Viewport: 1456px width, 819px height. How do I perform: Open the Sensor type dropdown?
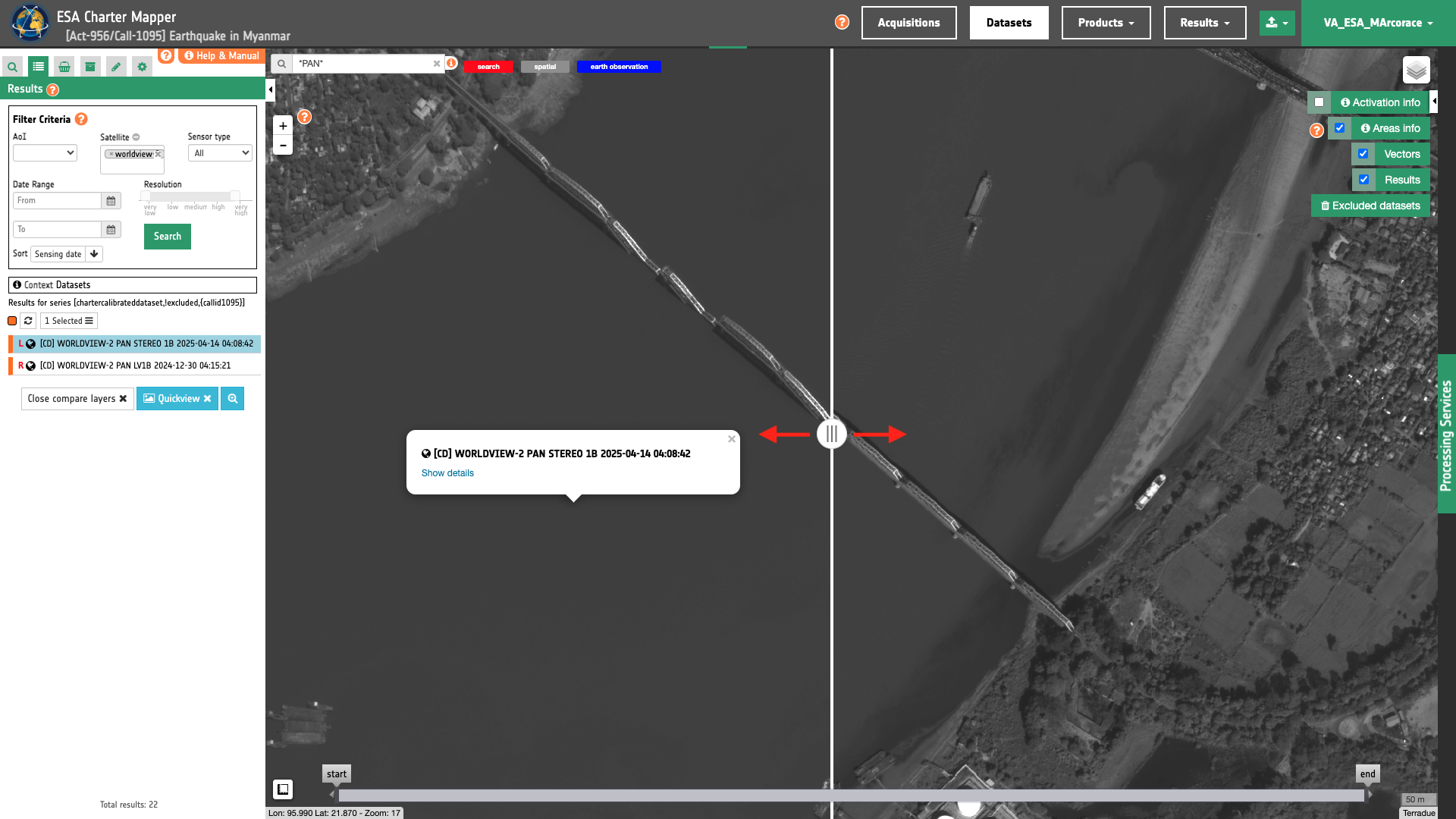(220, 153)
